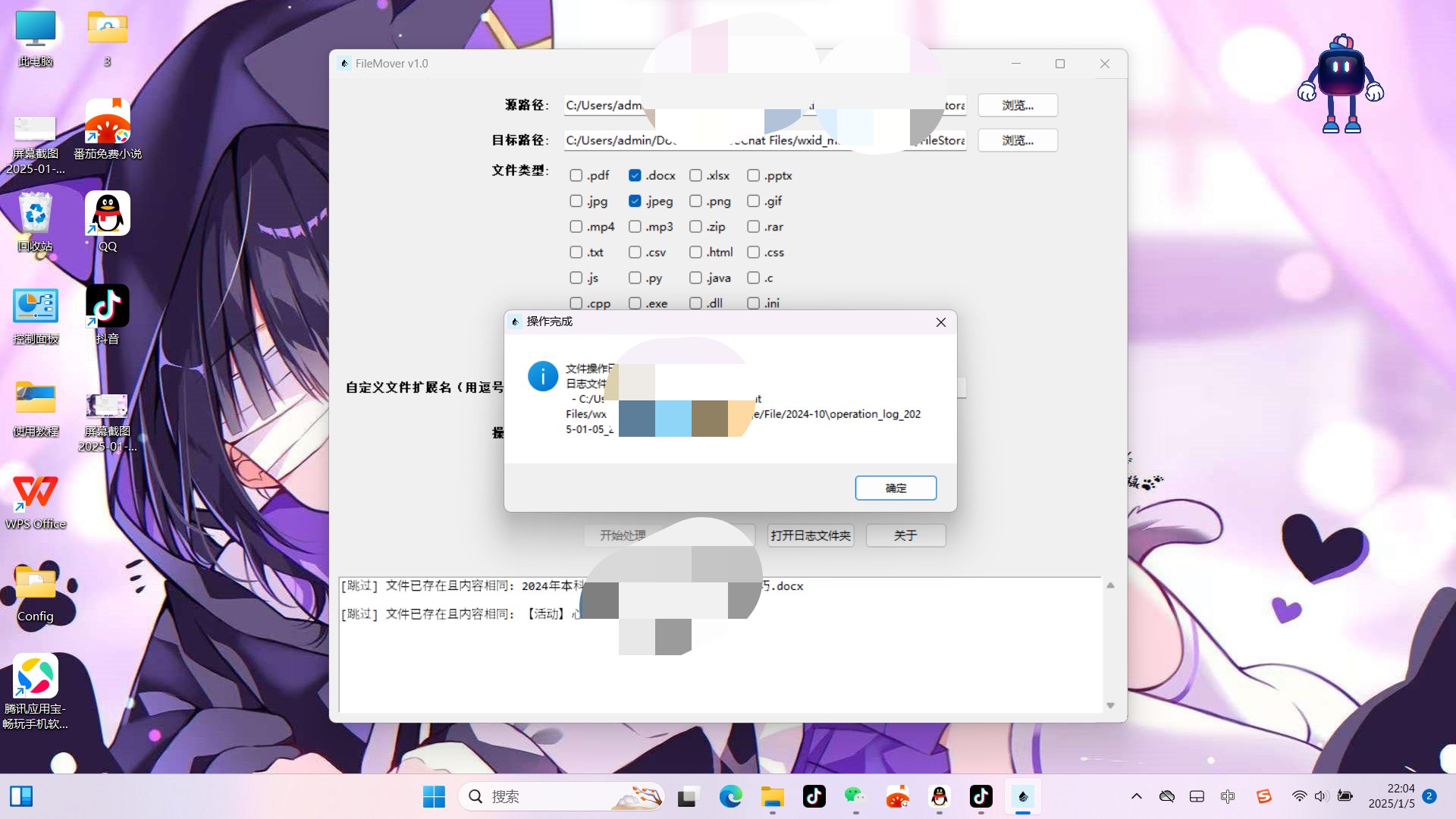
Task: Open notification badge showing 2
Action: (x=1429, y=796)
